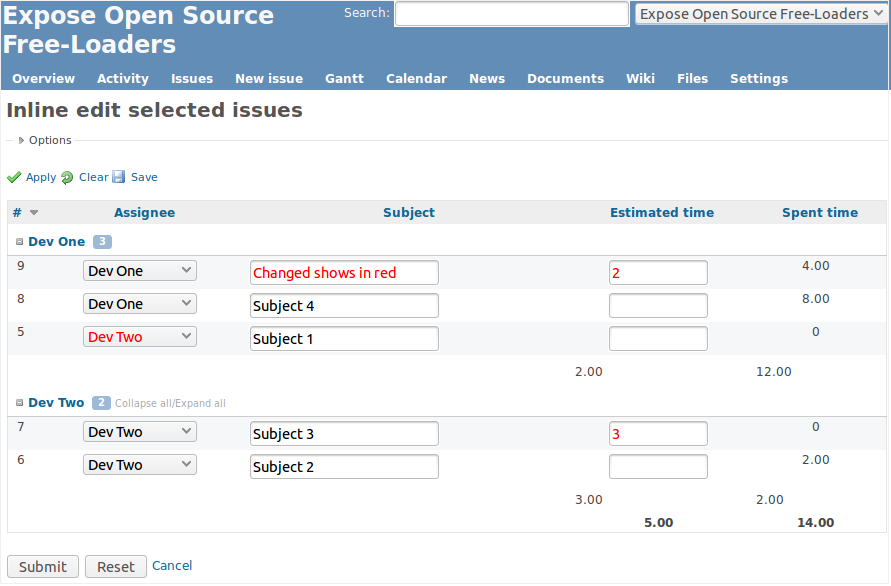Screen dimensions: 891x586
Task: Click the Clear refresh icon
Action: coord(67,178)
